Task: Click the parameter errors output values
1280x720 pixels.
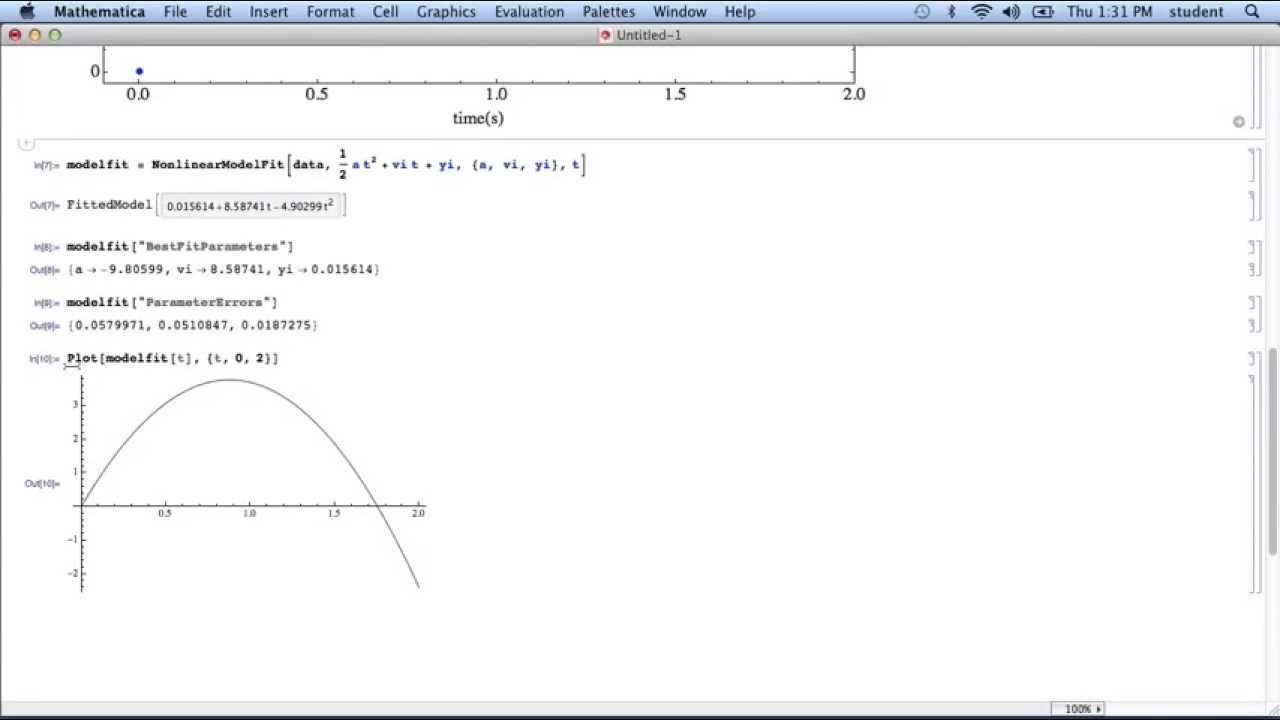Action: coord(193,325)
